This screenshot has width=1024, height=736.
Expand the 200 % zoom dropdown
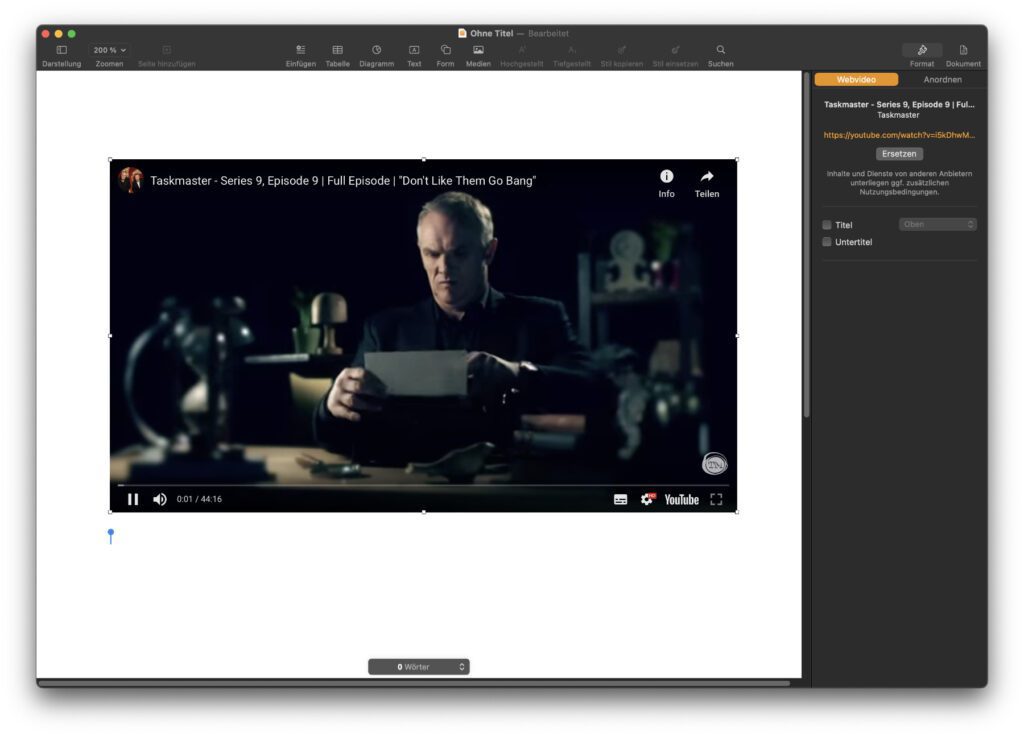click(x=109, y=50)
